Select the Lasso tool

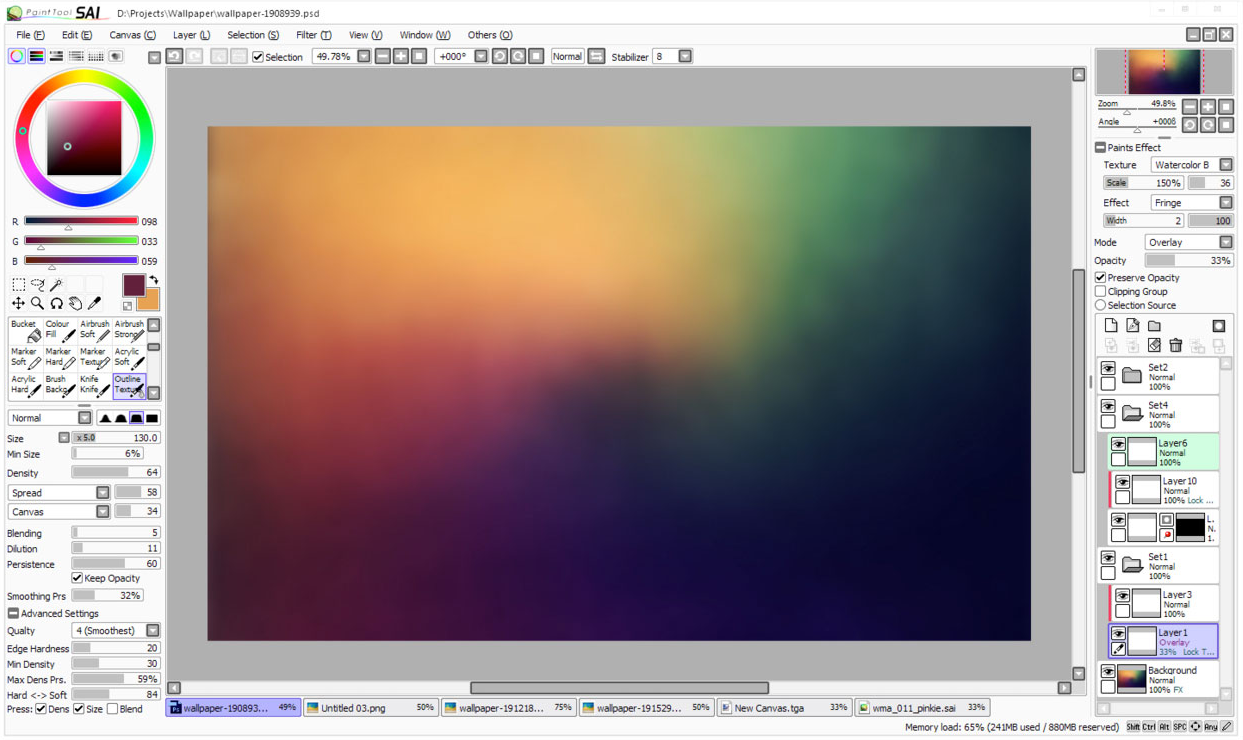(x=37, y=285)
